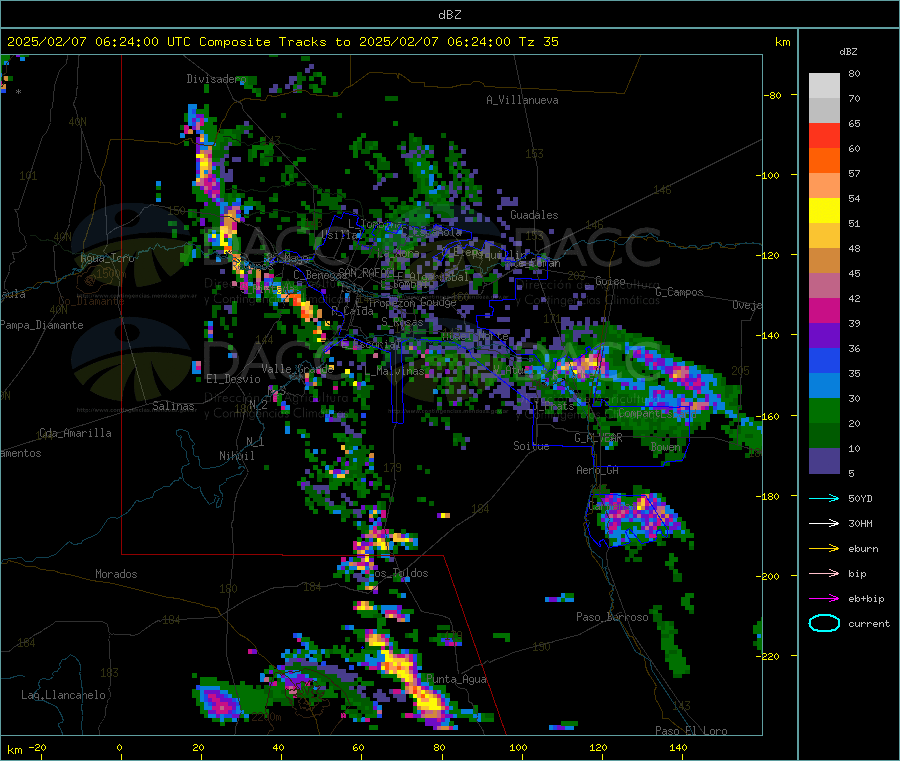Click the 'C_Campos' map label

(x=679, y=292)
